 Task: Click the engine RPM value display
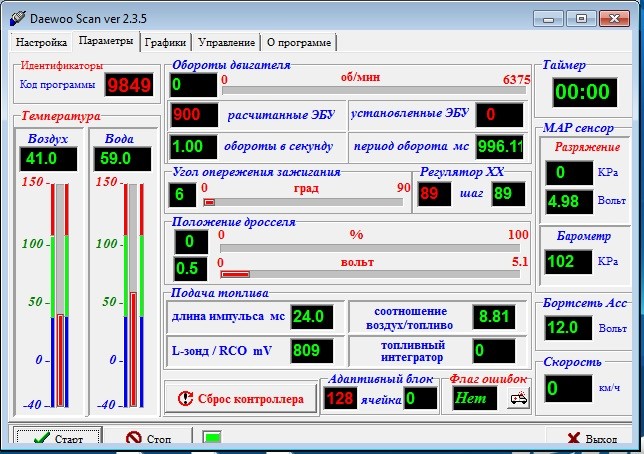click(193, 85)
